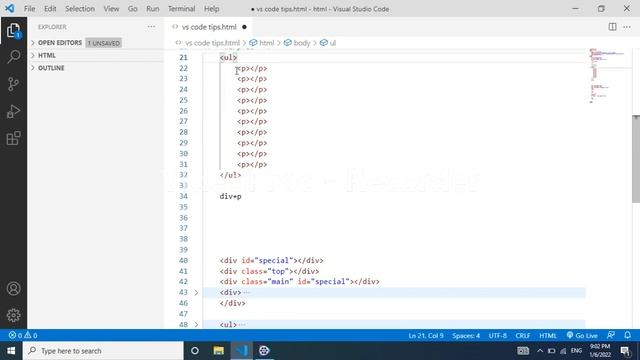Click the closing </ul> tag on line 32
This screenshot has width=640, height=360.
pos(231,175)
